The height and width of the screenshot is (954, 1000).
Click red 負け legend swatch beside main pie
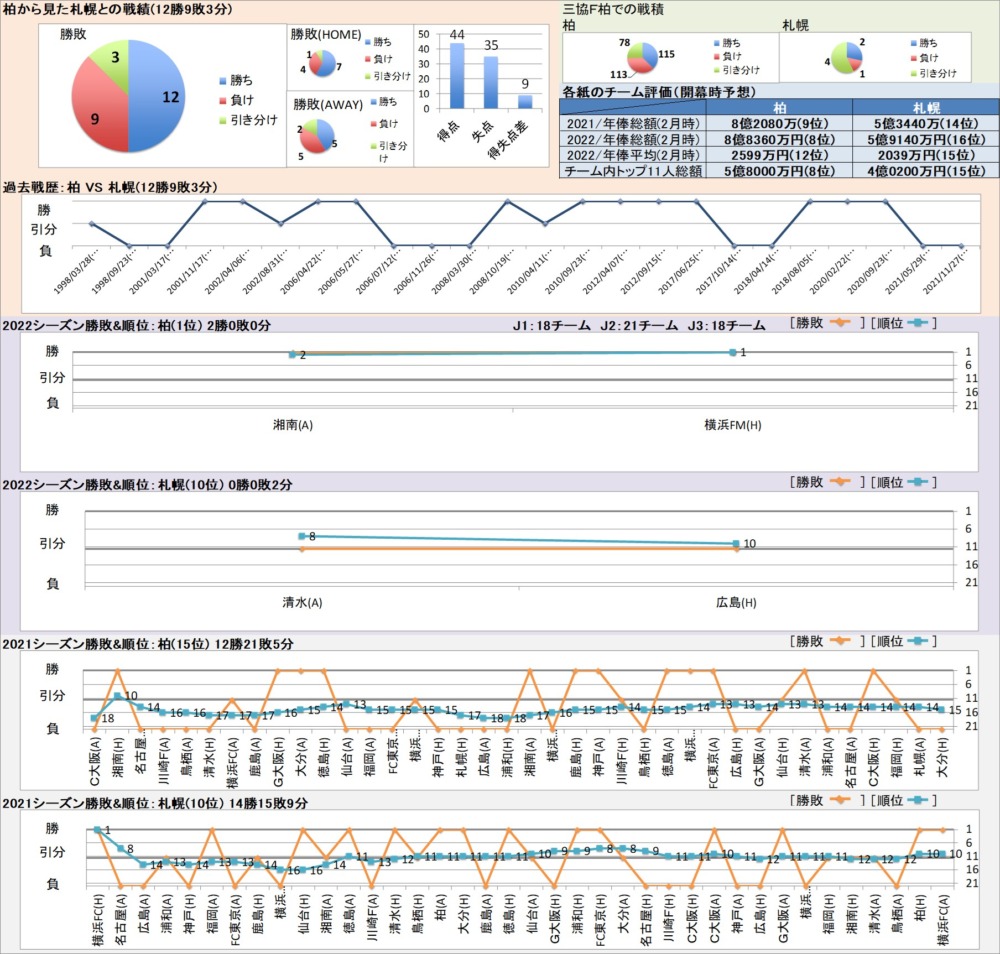point(222,100)
